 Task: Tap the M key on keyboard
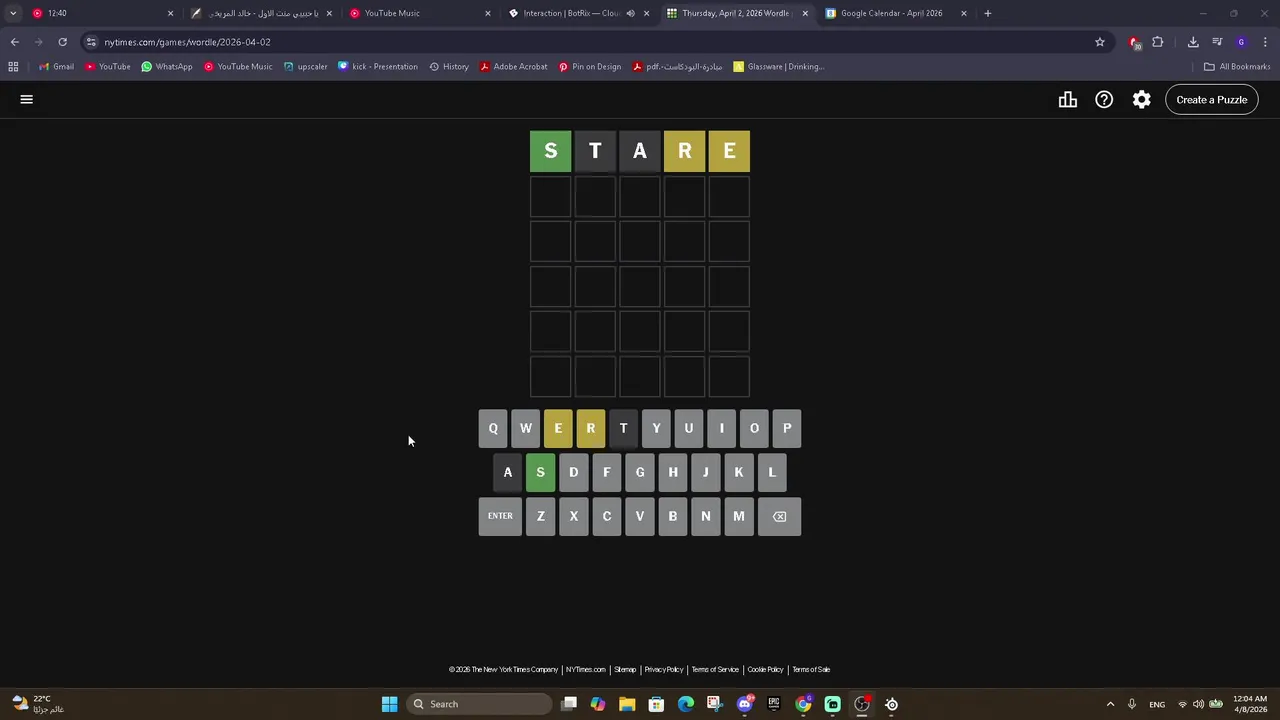click(x=739, y=516)
